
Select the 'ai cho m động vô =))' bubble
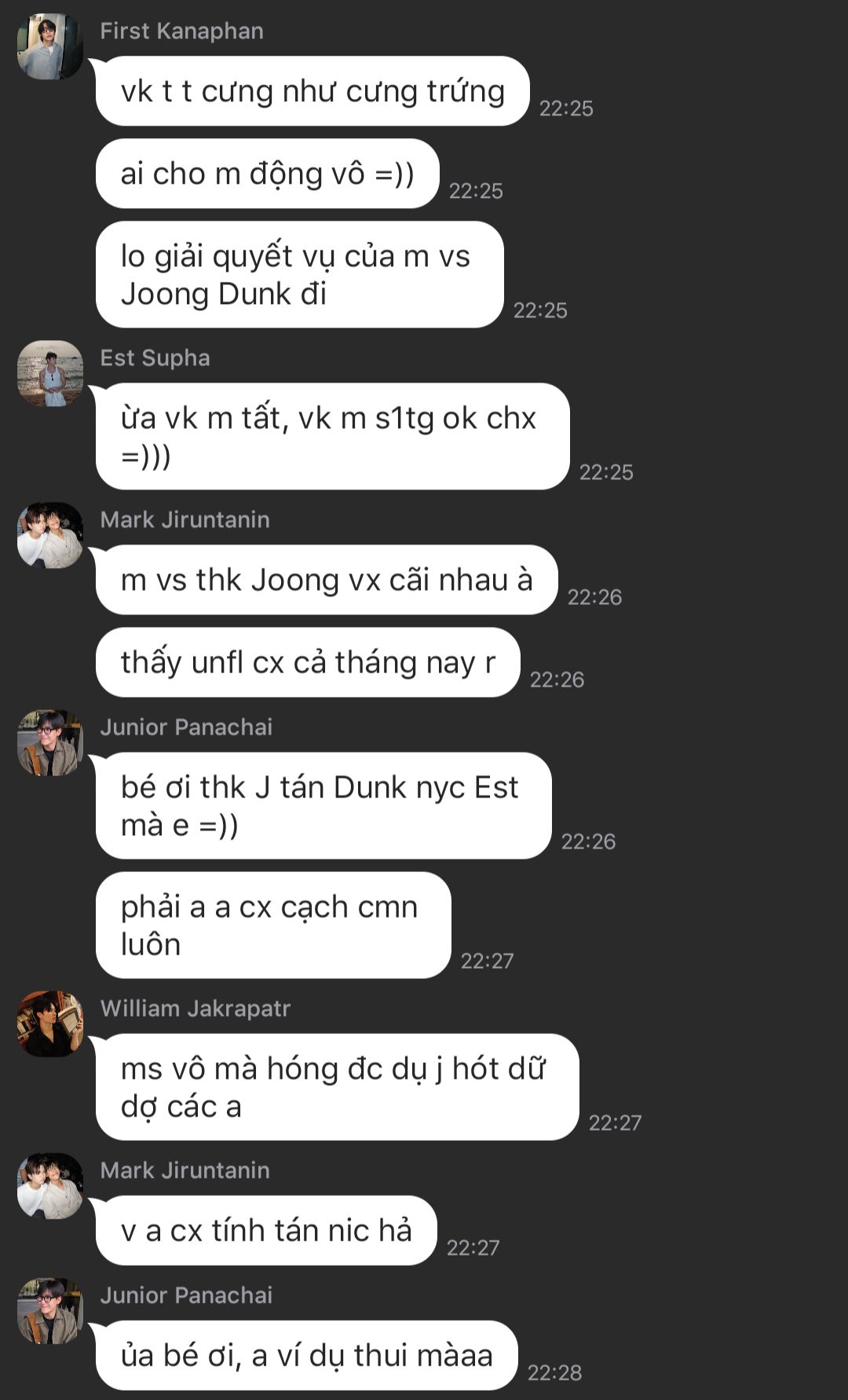pos(267,174)
